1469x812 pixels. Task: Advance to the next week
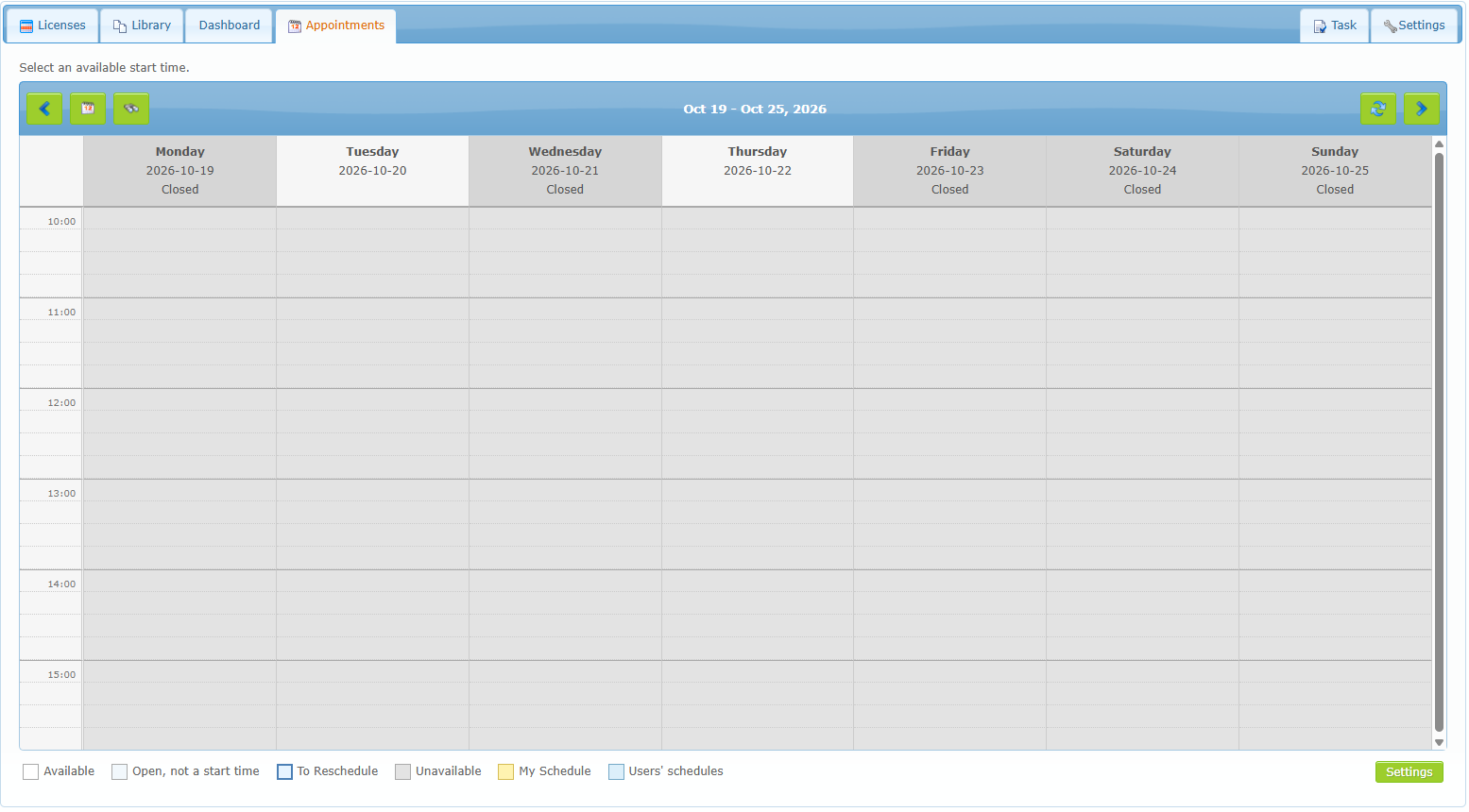coord(1422,109)
